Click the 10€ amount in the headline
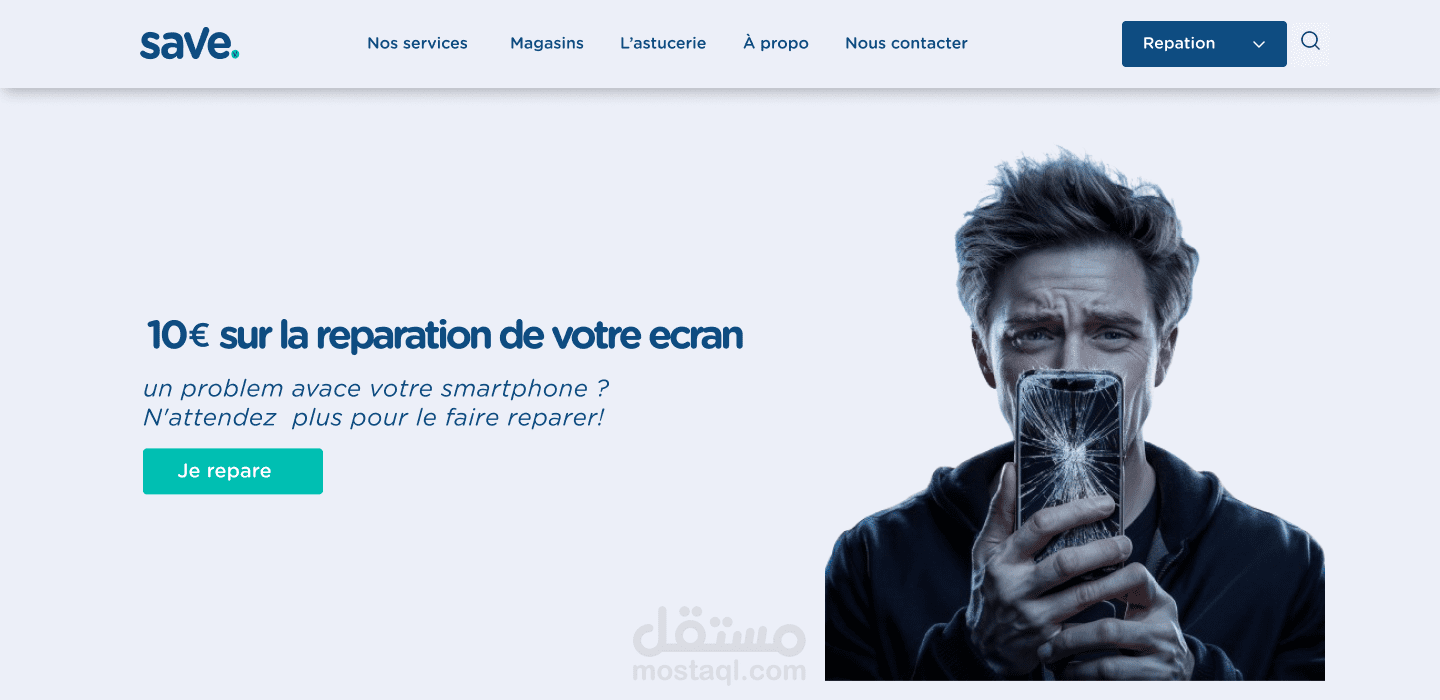This screenshot has width=1440, height=700. pos(177,336)
